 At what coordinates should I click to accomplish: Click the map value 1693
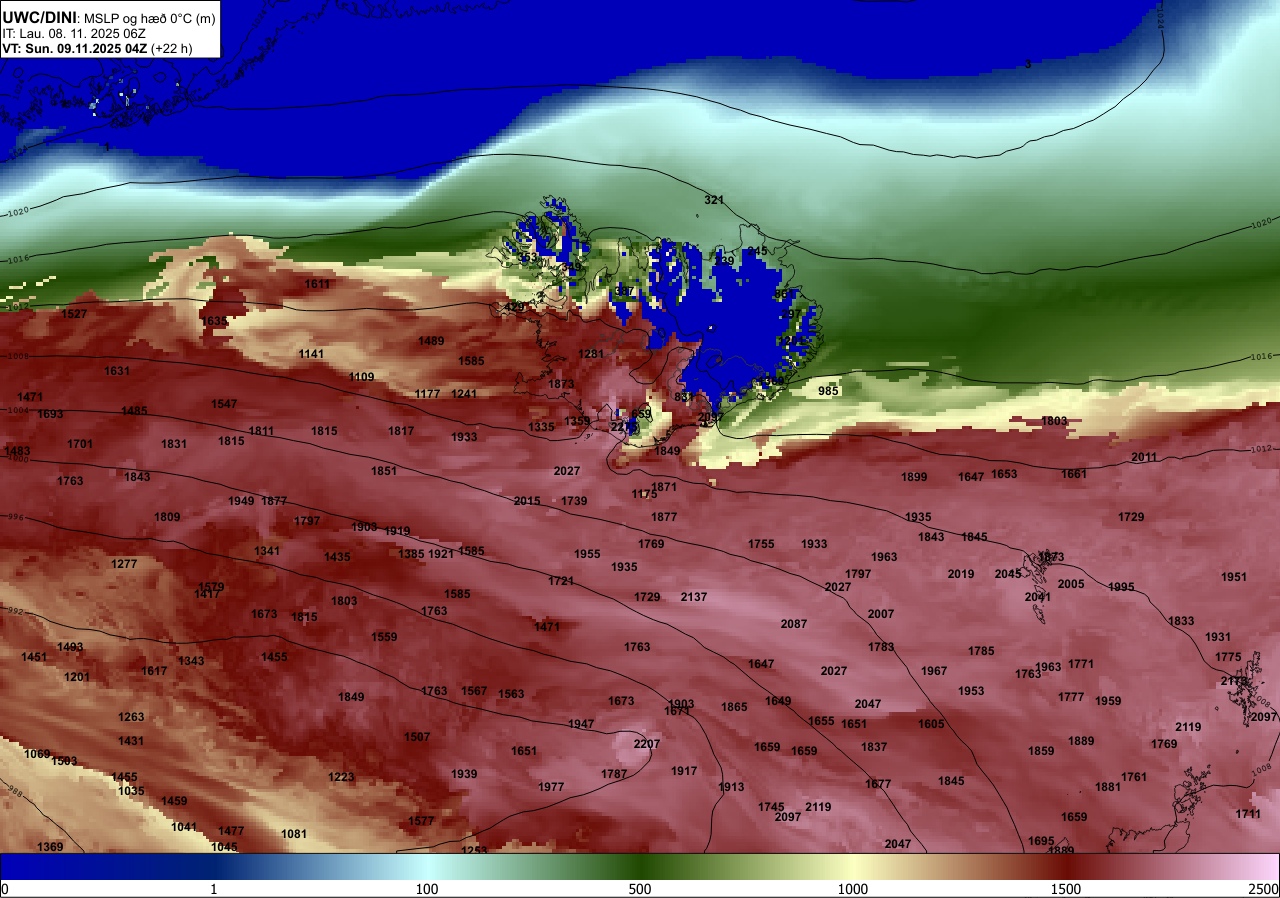tap(50, 414)
